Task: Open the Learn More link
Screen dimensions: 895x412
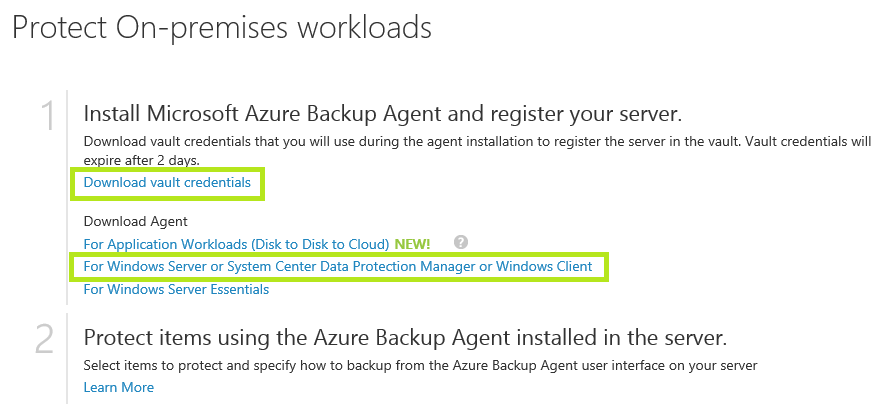Action: tap(118, 387)
